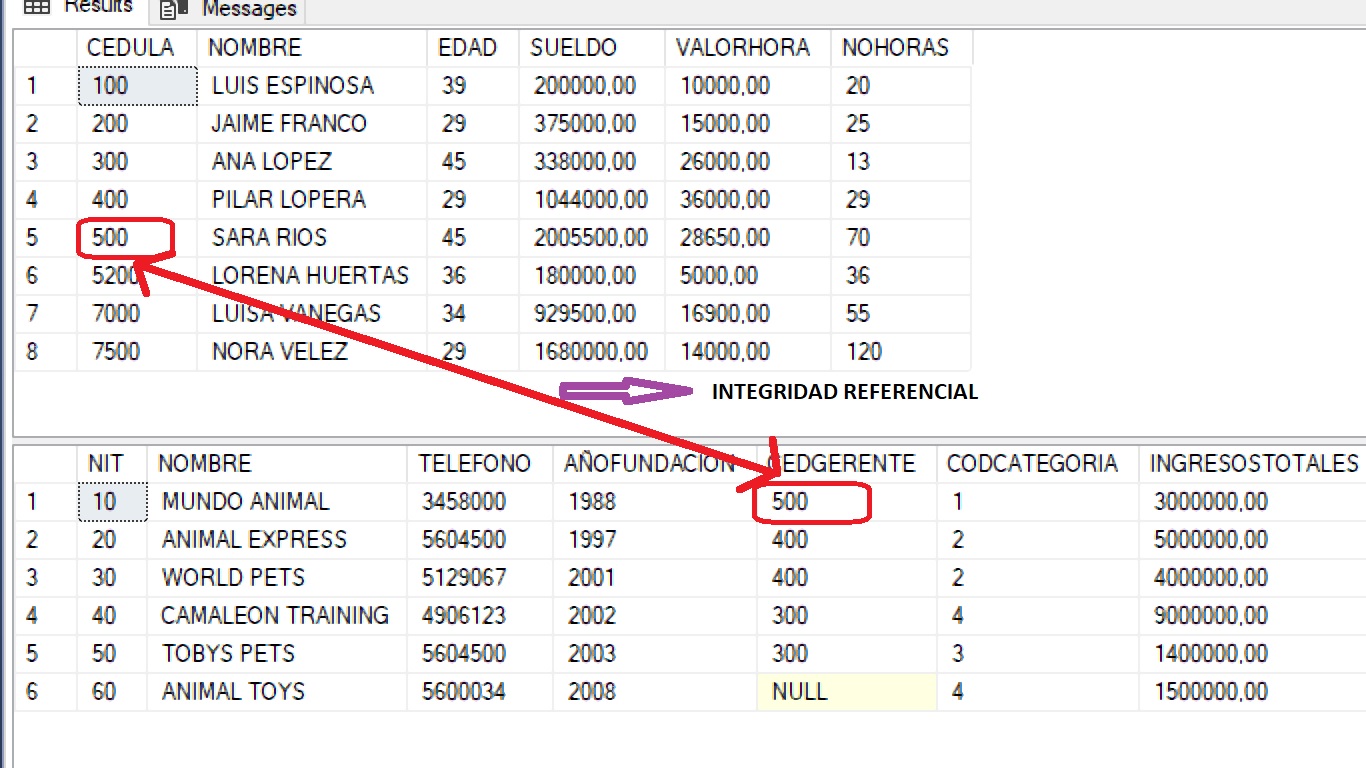Select the telefono 4906123 cell
This screenshot has width=1366, height=768.
coord(480,616)
